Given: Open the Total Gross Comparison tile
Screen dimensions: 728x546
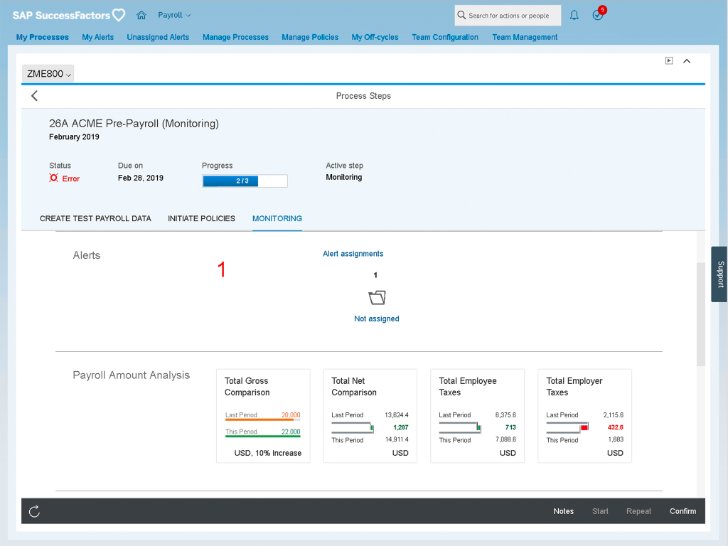Looking at the screenshot, I should pos(263,416).
